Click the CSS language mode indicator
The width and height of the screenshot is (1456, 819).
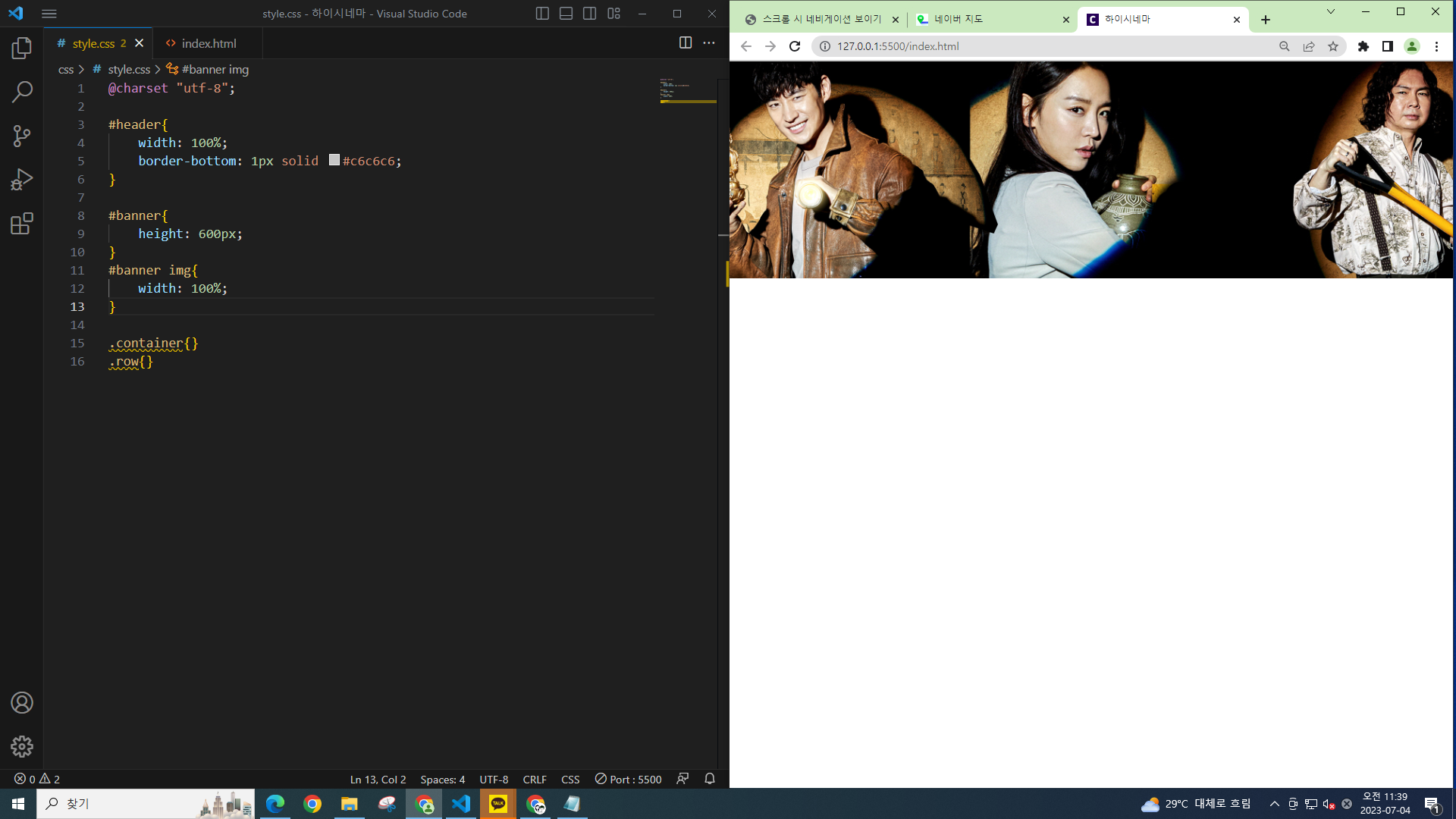coord(570,780)
